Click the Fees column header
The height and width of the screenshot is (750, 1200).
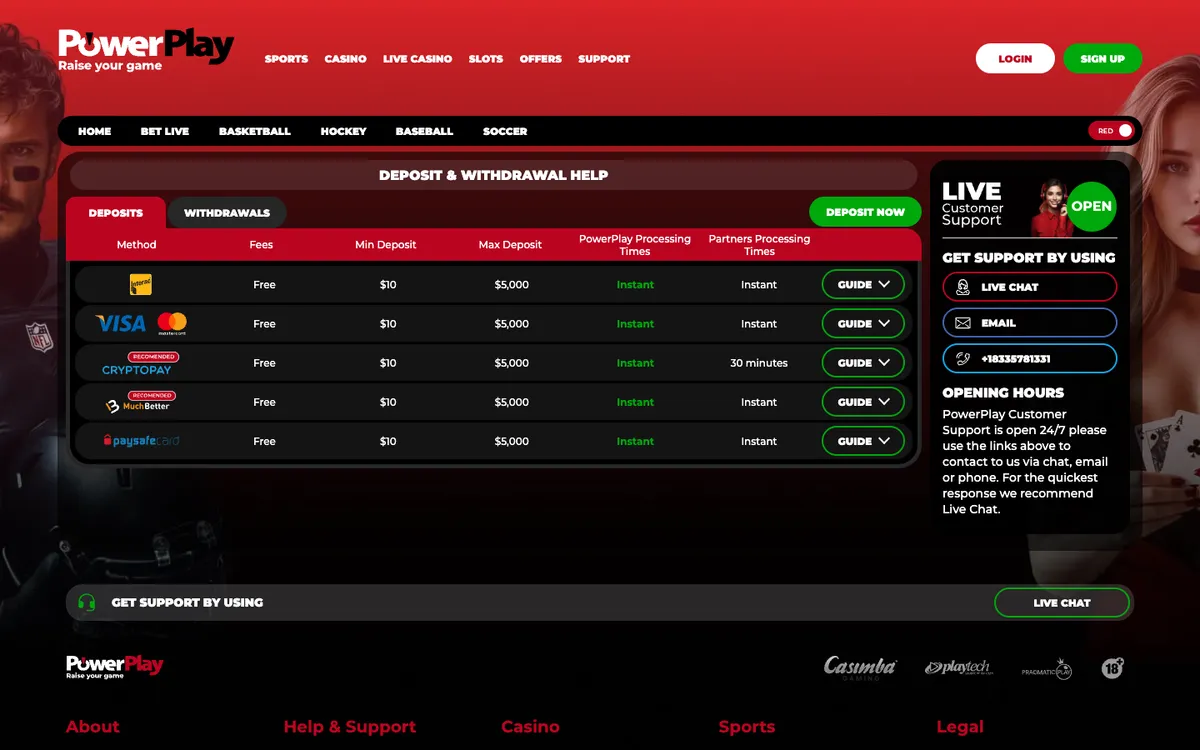pos(261,245)
